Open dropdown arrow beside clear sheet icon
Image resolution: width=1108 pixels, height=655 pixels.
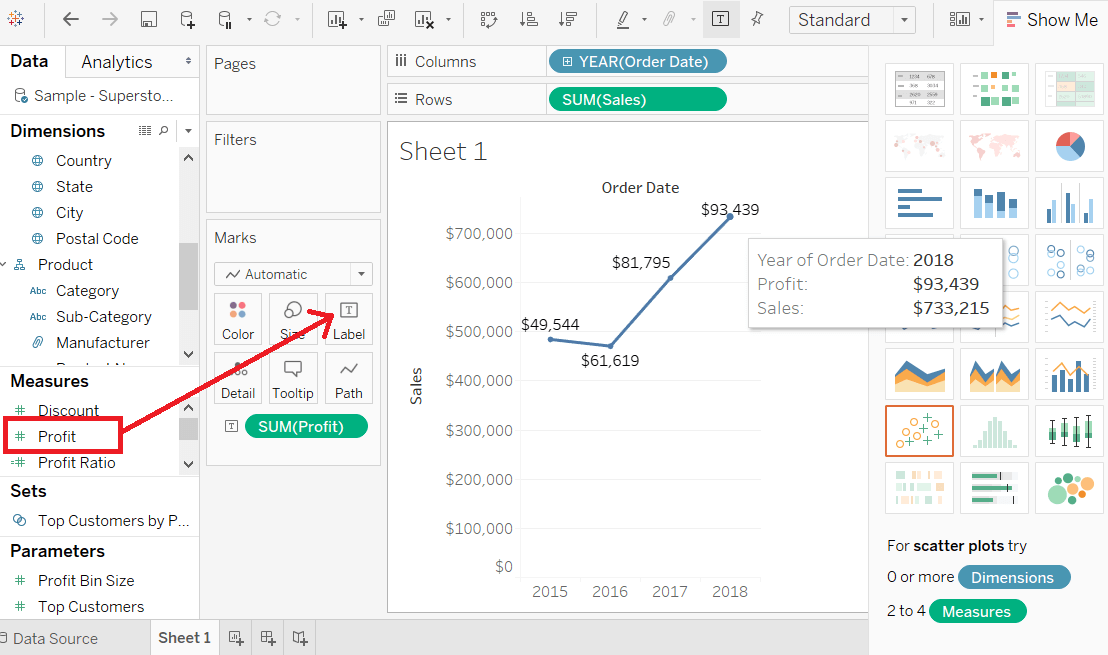[448, 20]
